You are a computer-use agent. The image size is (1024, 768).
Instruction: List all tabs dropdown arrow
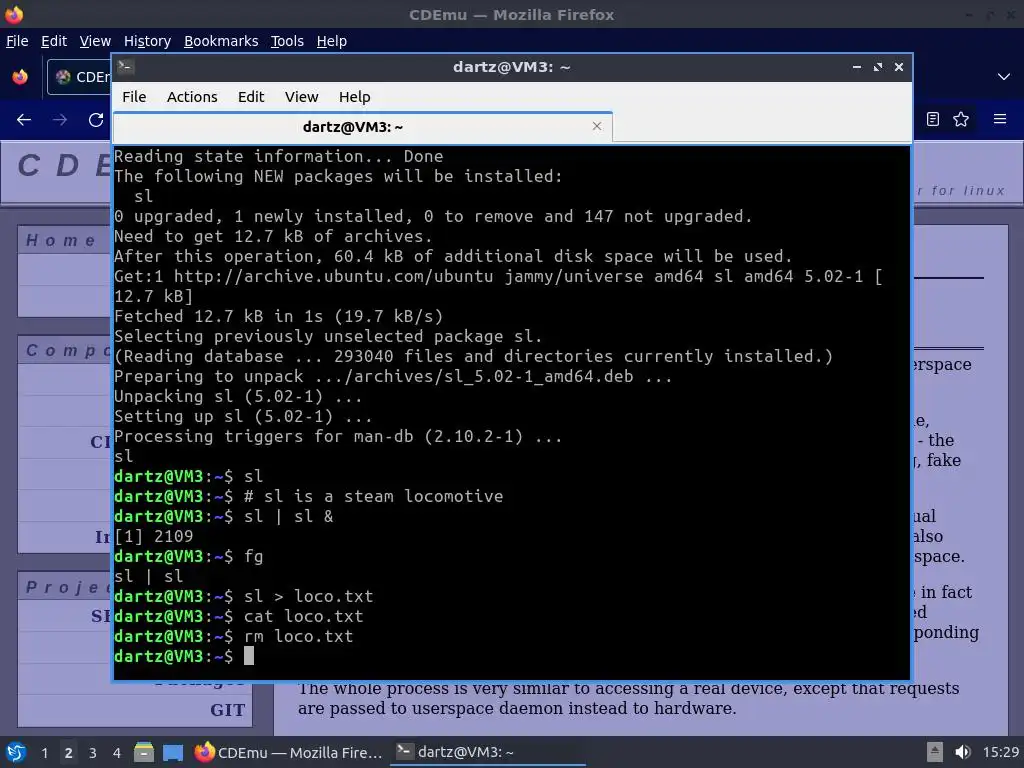click(x=1004, y=77)
